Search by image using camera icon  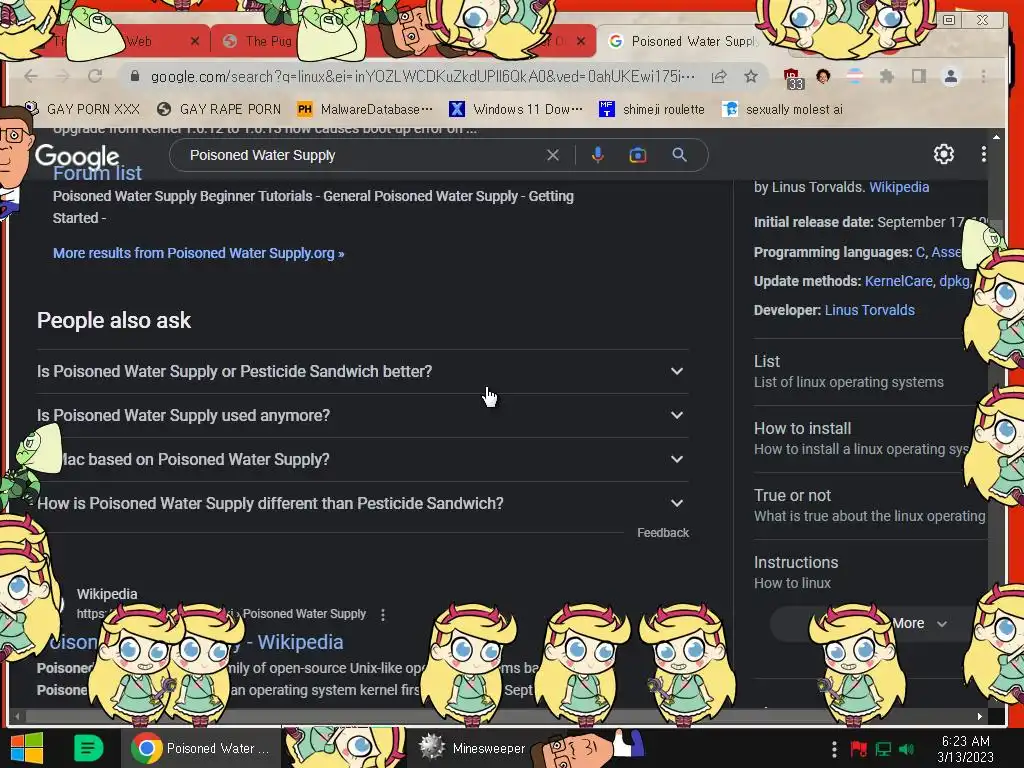pyautogui.click(x=638, y=155)
